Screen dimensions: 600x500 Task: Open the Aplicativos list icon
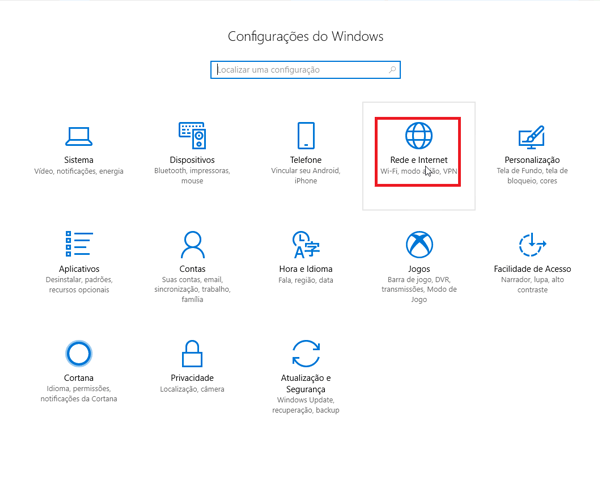[x=79, y=244]
